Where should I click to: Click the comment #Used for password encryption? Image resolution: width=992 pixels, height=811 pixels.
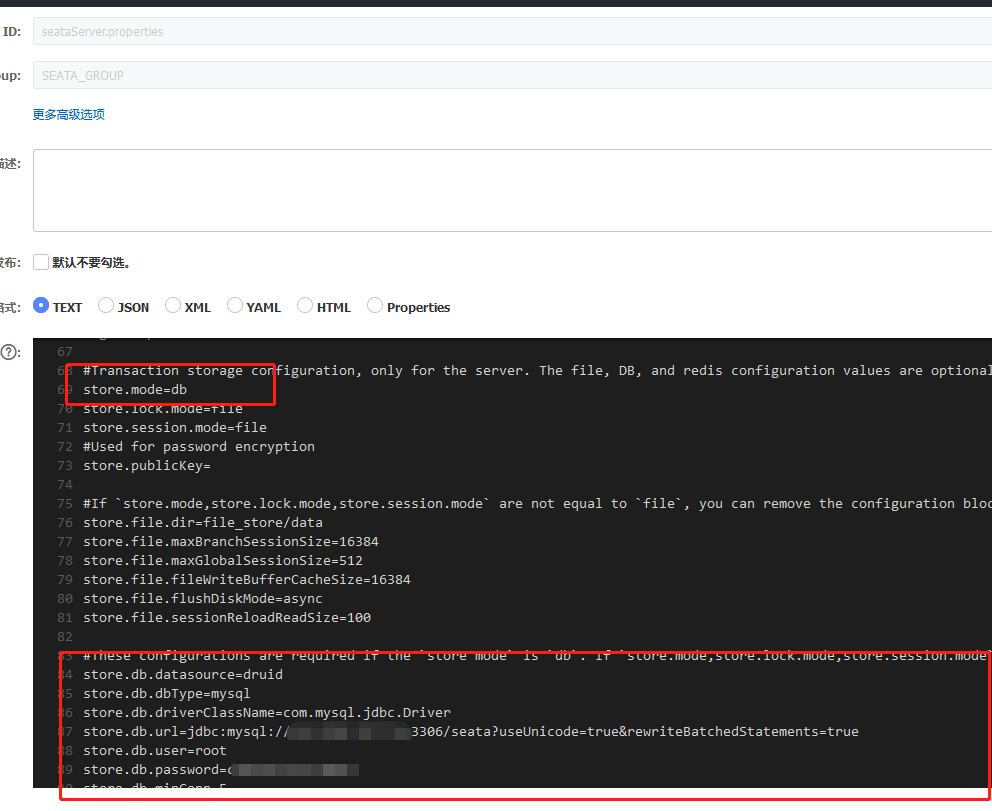pyautogui.click(x=199, y=447)
